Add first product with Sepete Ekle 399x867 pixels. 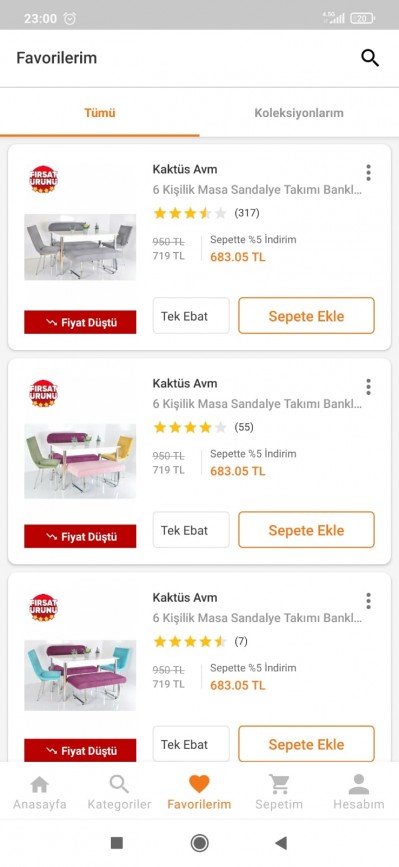tap(307, 316)
